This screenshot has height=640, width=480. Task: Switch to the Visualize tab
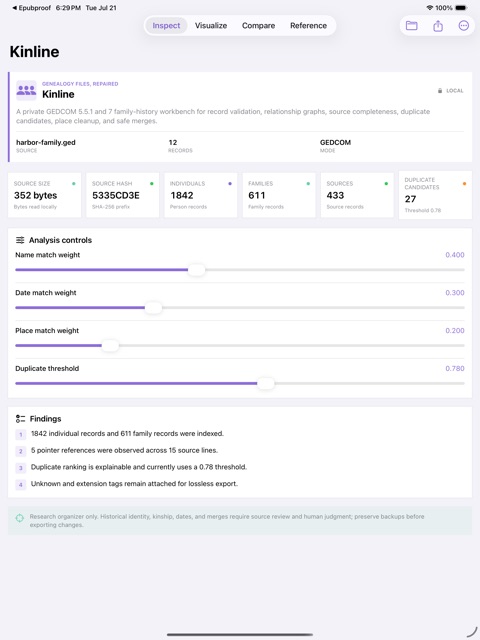coord(211,25)
